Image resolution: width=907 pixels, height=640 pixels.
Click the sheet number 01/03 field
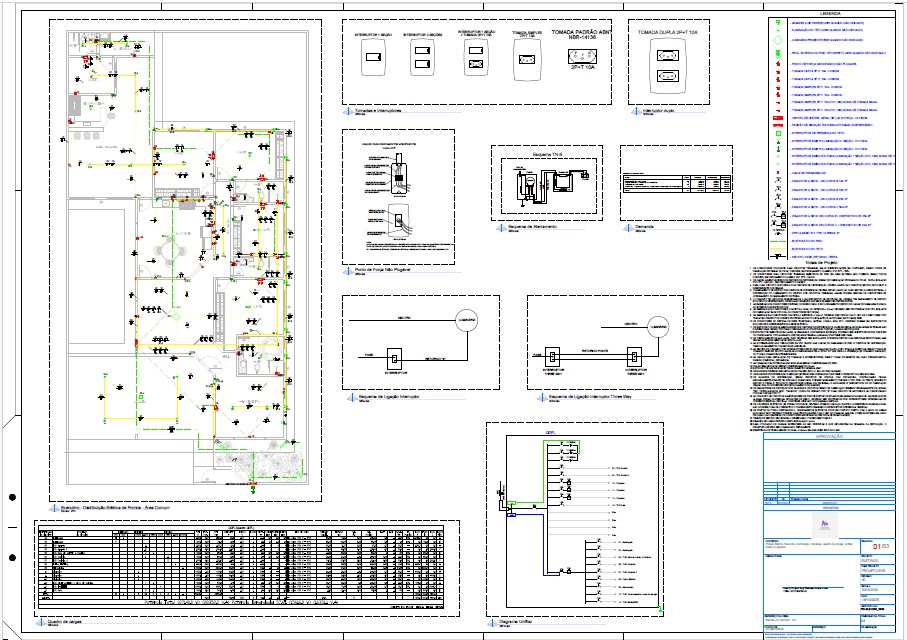click(881, 546)
